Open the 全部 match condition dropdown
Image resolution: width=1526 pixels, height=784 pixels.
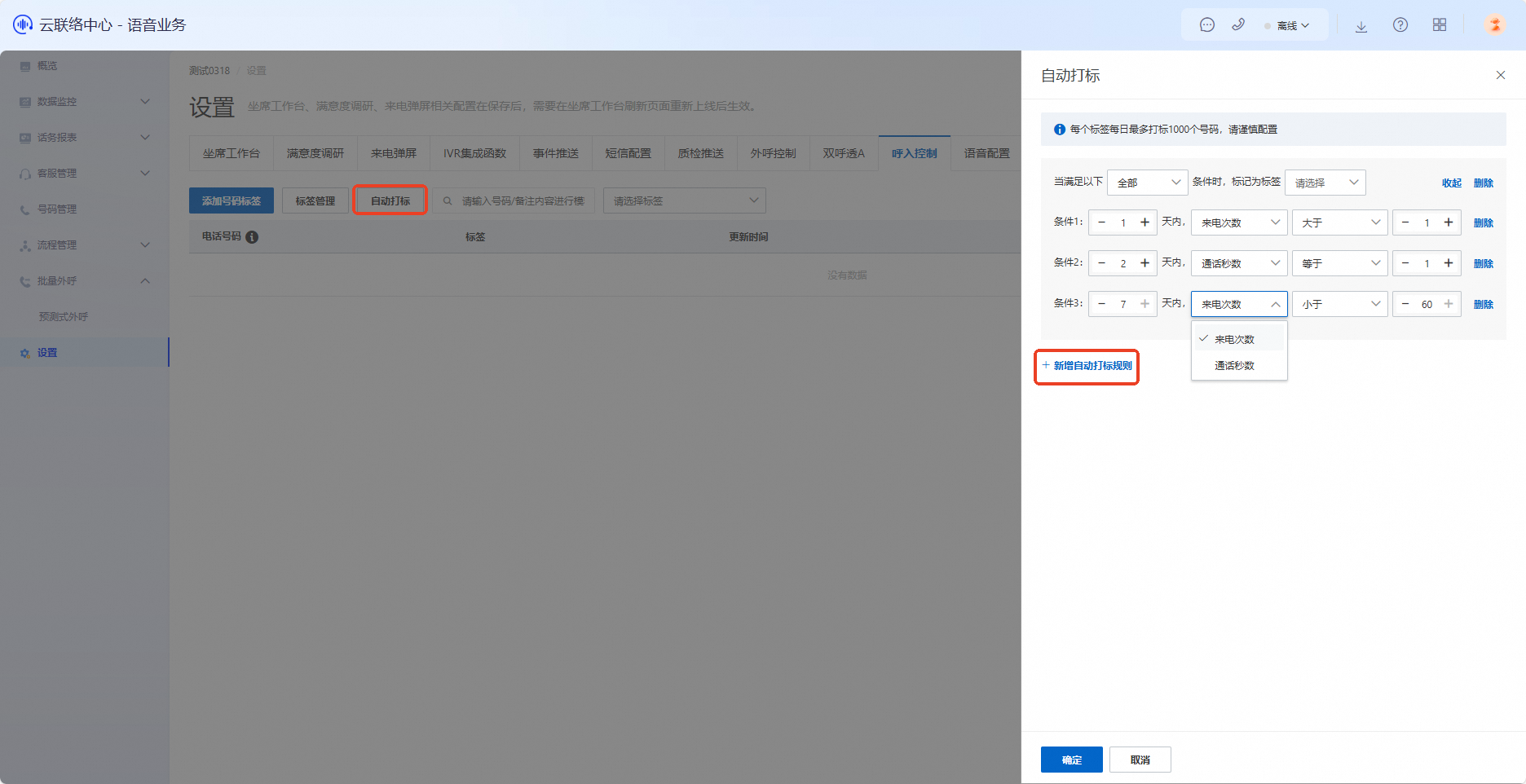point(1147,183)
